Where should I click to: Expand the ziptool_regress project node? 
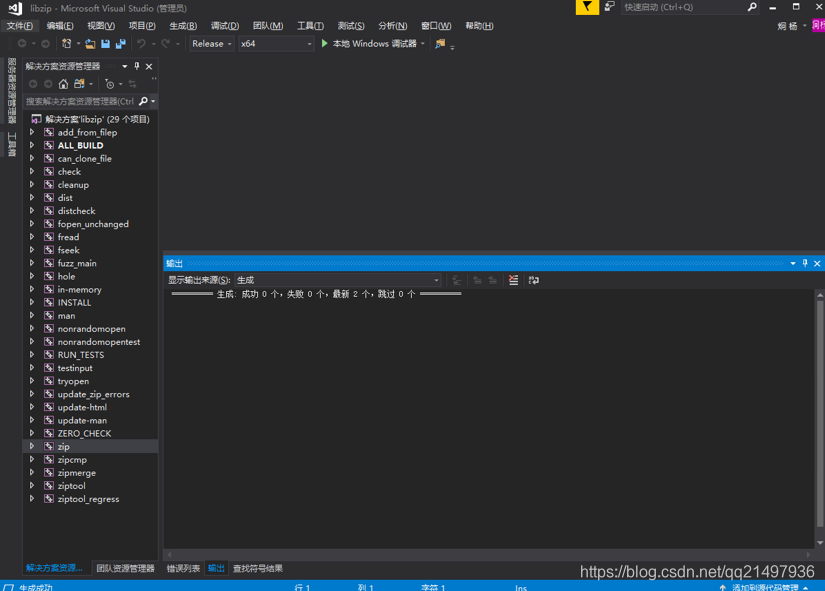pos(32,498)
